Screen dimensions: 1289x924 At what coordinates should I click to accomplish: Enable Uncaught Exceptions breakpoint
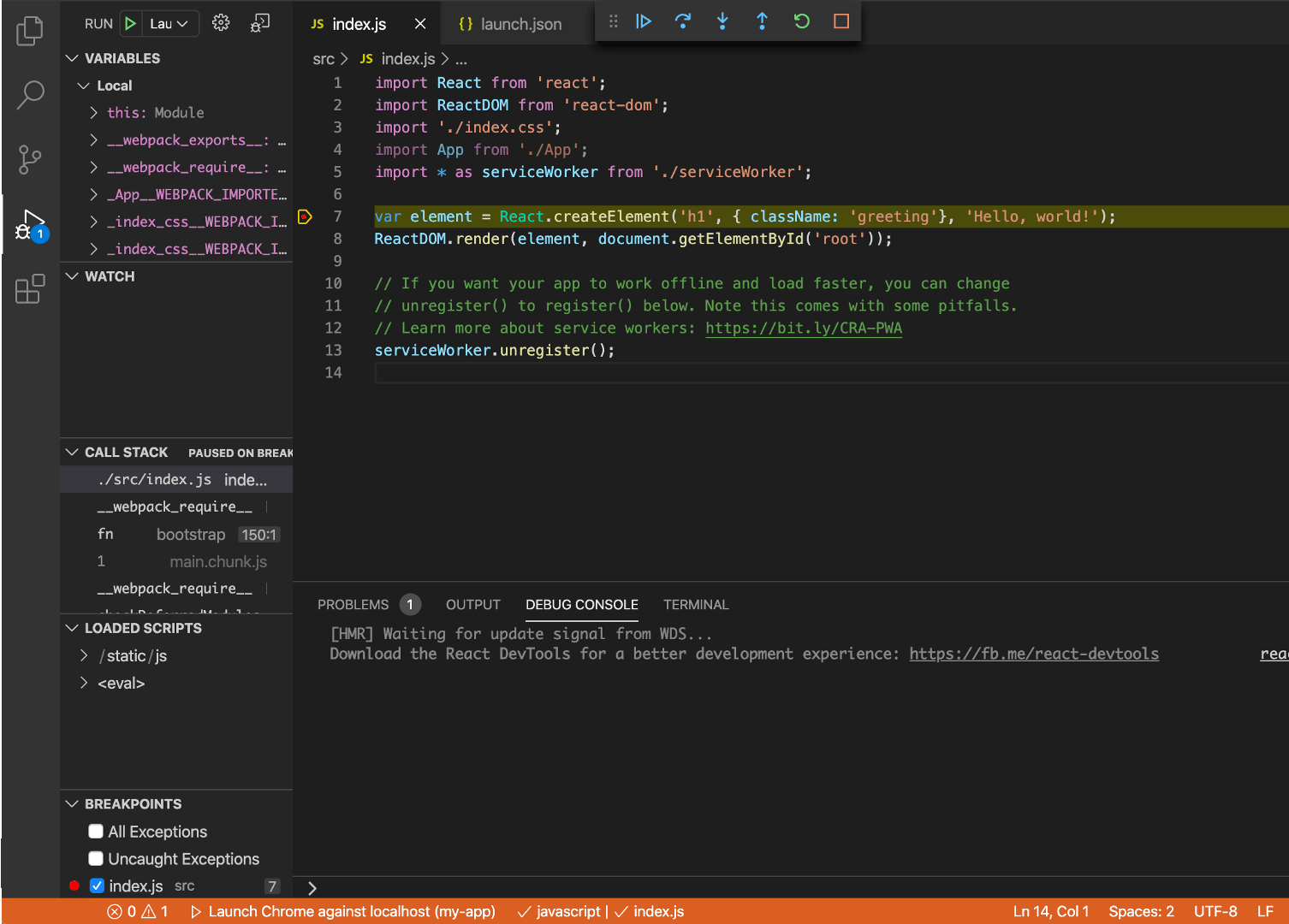click(96, 859)
